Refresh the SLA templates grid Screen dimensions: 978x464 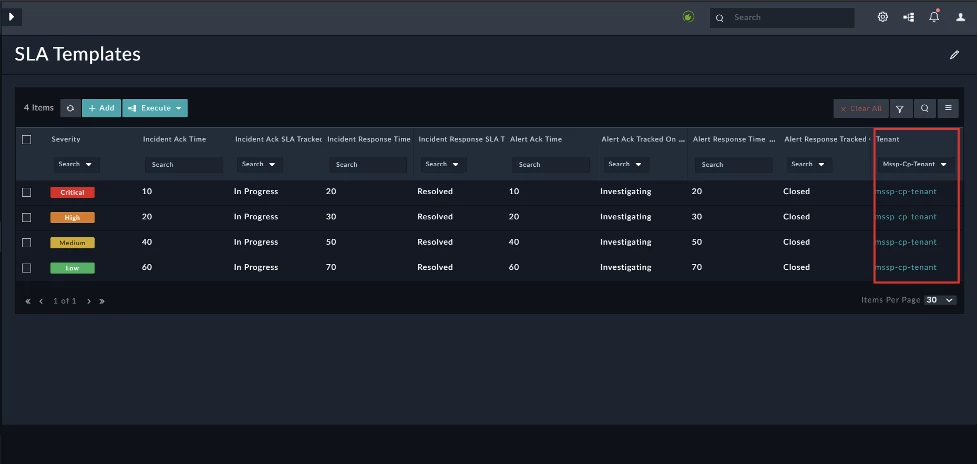pos(70,109)
